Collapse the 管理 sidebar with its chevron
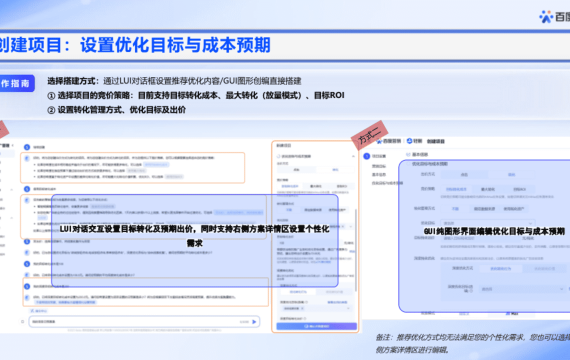 point(13,145)
